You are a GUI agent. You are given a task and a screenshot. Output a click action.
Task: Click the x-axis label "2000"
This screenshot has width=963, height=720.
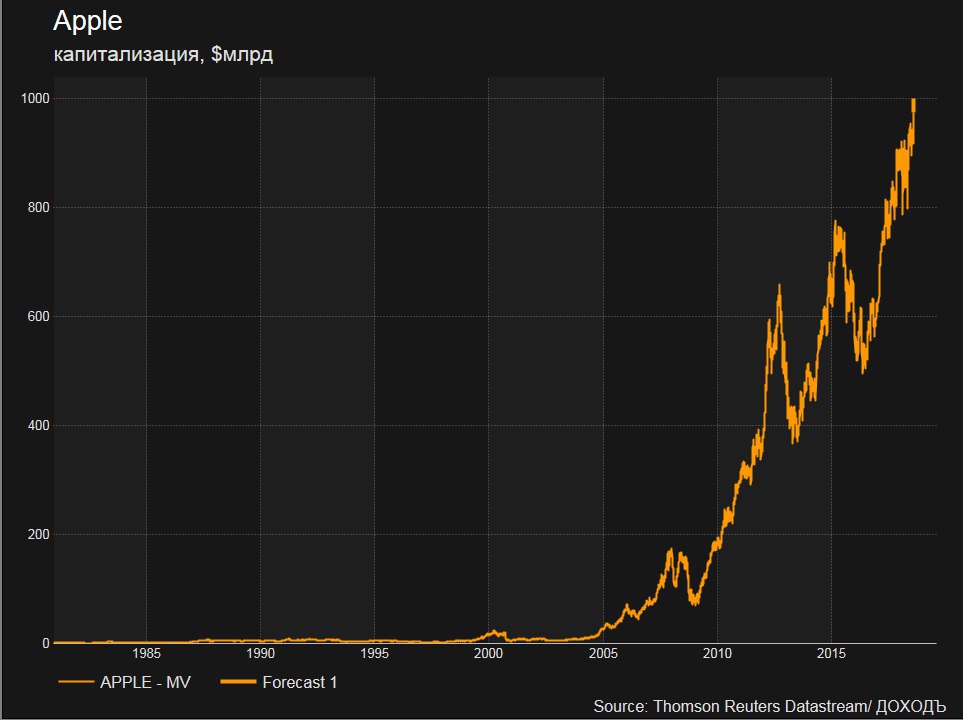click(x=488, y=654)
